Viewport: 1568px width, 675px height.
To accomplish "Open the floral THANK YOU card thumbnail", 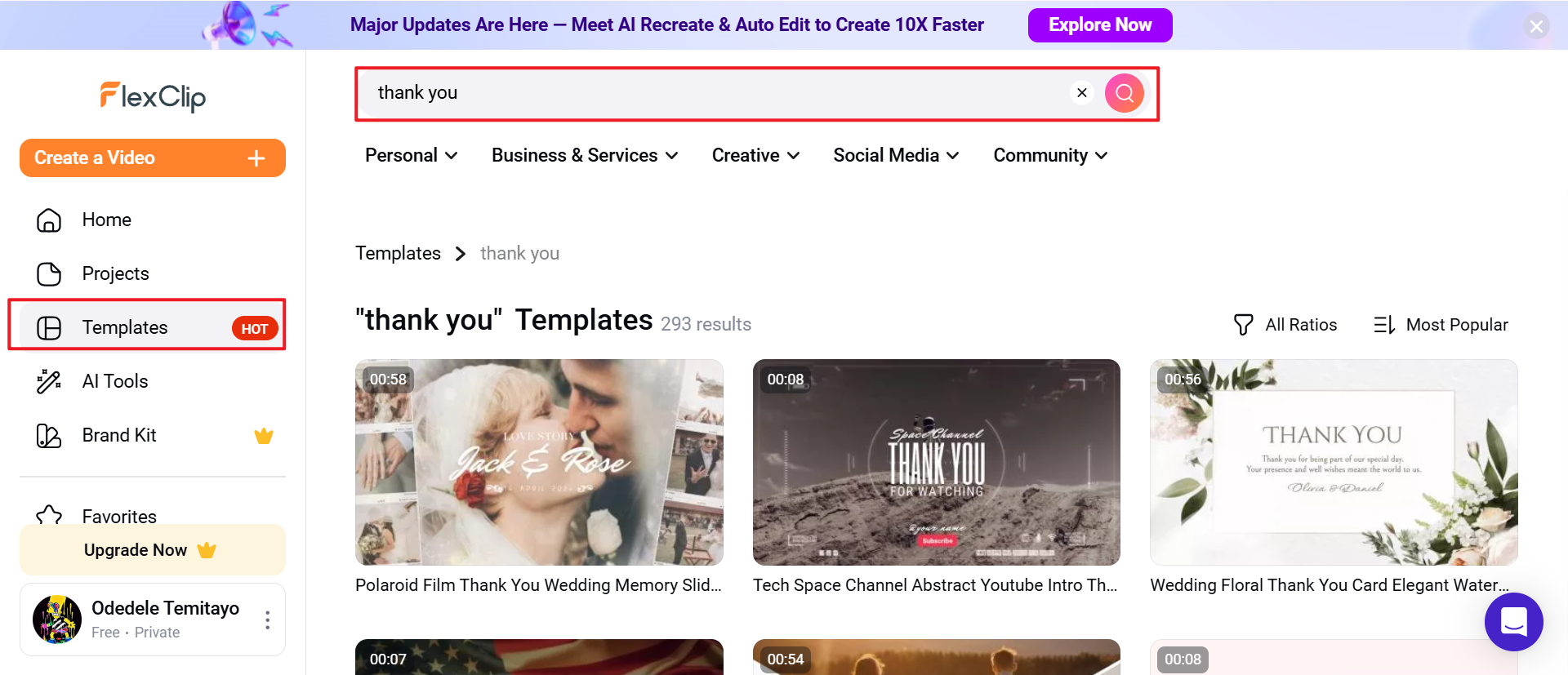I will point(1334,463).
